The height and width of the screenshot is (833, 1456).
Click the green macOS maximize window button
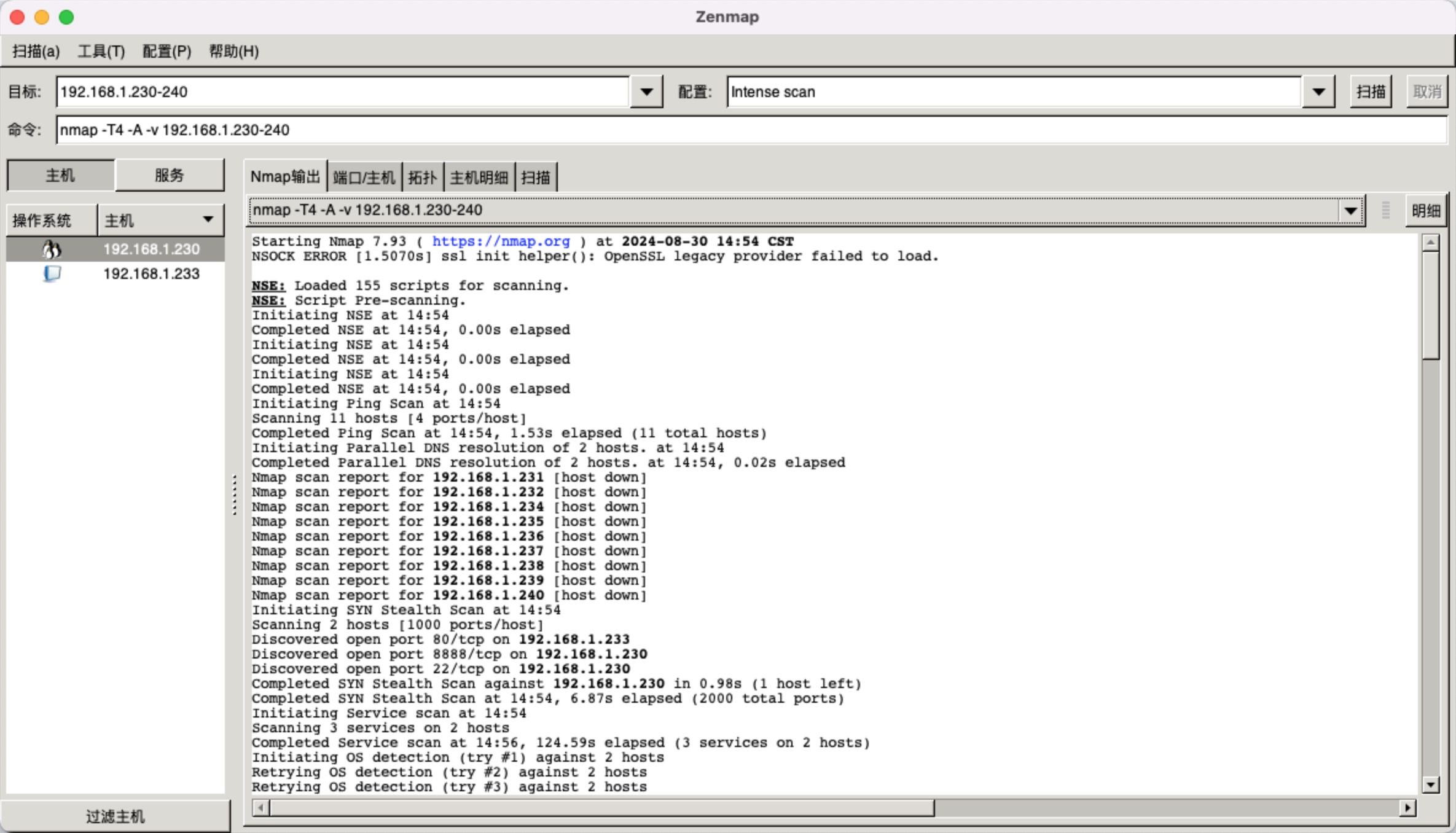pos(66,17)
